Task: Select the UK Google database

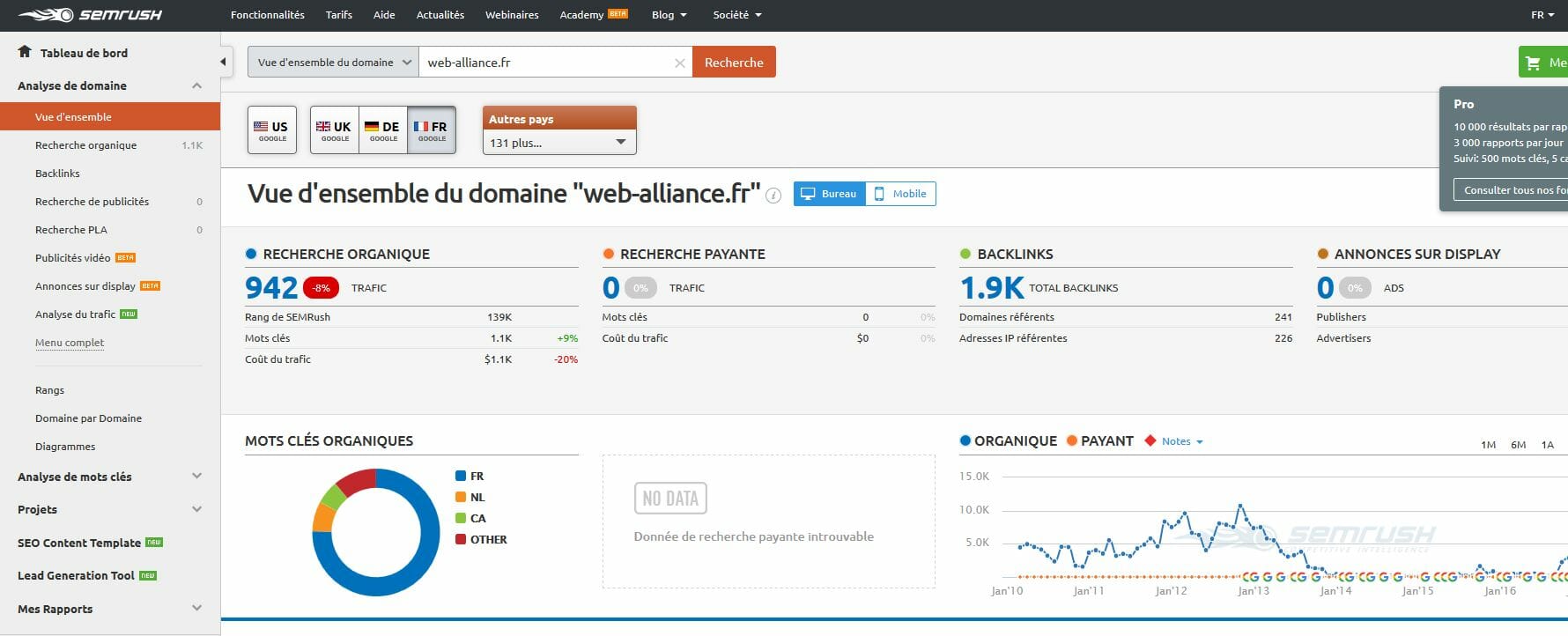Action: (x=335, y=130)
